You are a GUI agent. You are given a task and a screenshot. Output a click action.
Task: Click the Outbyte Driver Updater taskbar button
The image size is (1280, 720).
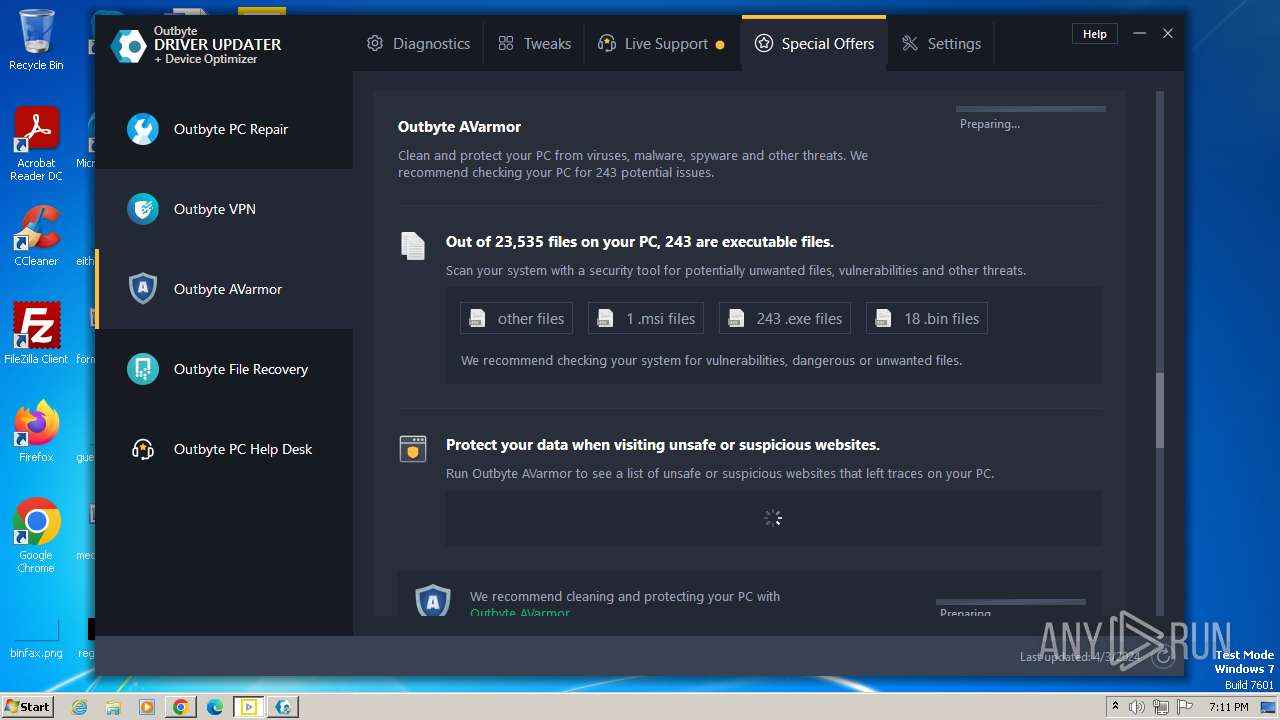click(x=284, y=707)
